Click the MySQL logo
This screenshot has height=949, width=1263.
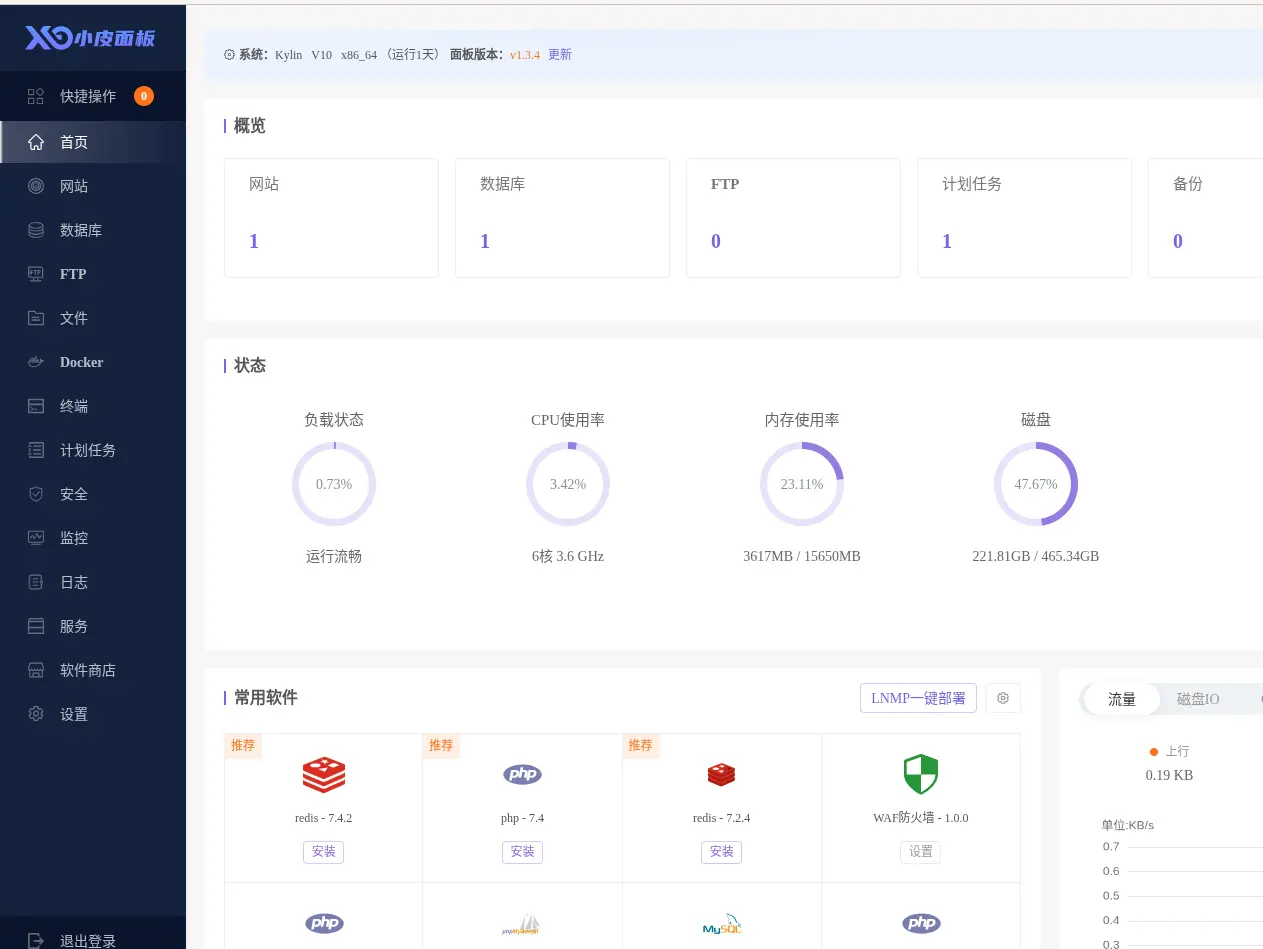[x=721, y=924]
